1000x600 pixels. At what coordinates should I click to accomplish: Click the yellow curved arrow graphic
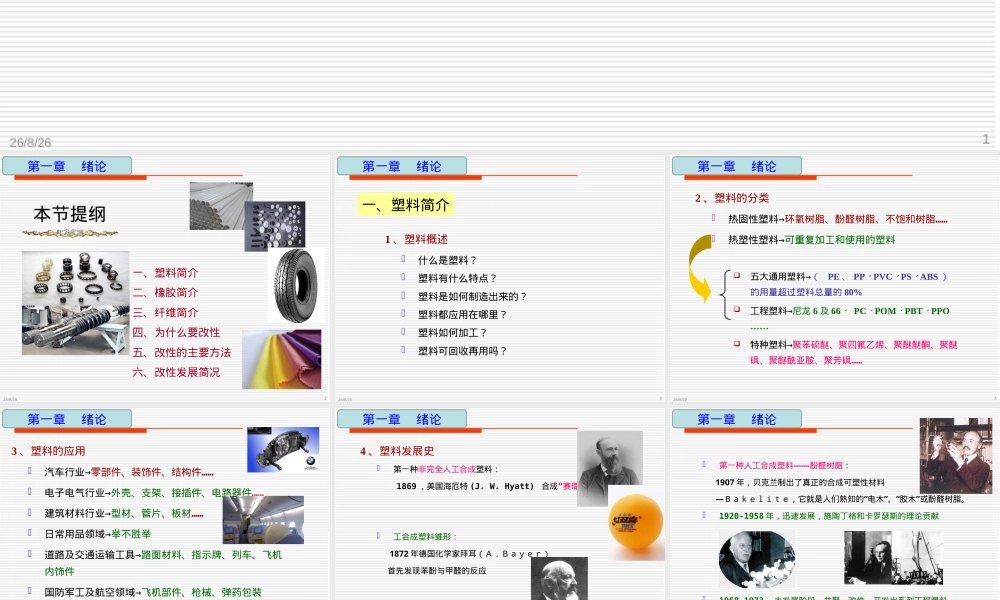pos(700,268)
